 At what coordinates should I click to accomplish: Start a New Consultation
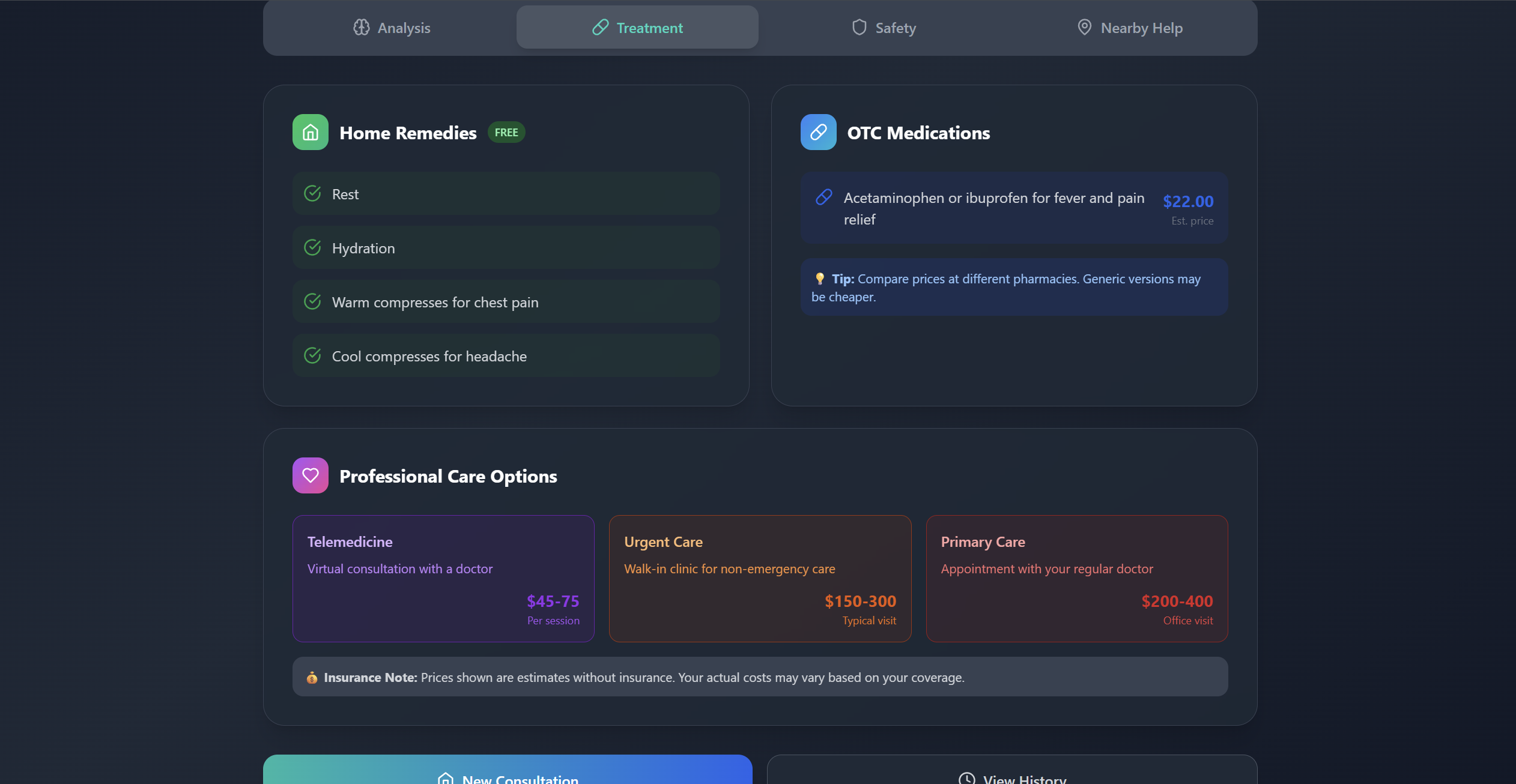coord(508,774)
